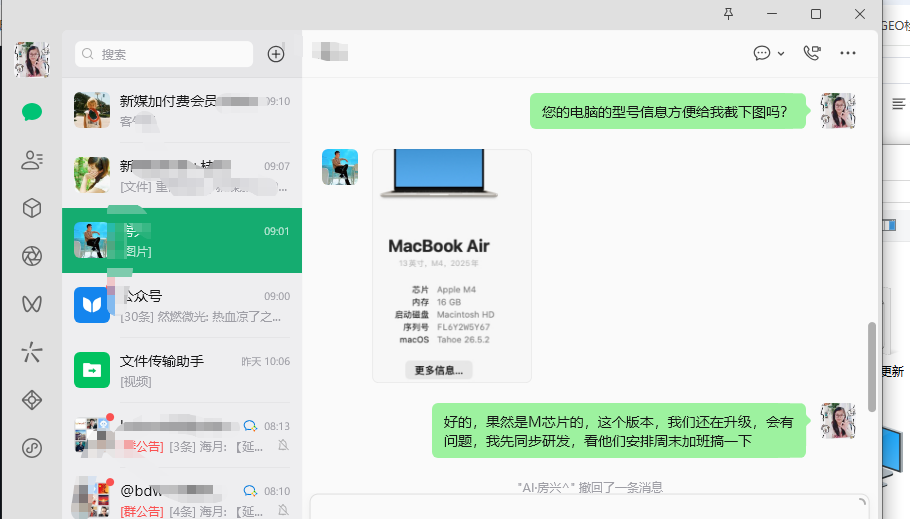Screen dimensions: 910x519
Task: Open the Channels butterfly icon
Action: (x=32, y=304)
